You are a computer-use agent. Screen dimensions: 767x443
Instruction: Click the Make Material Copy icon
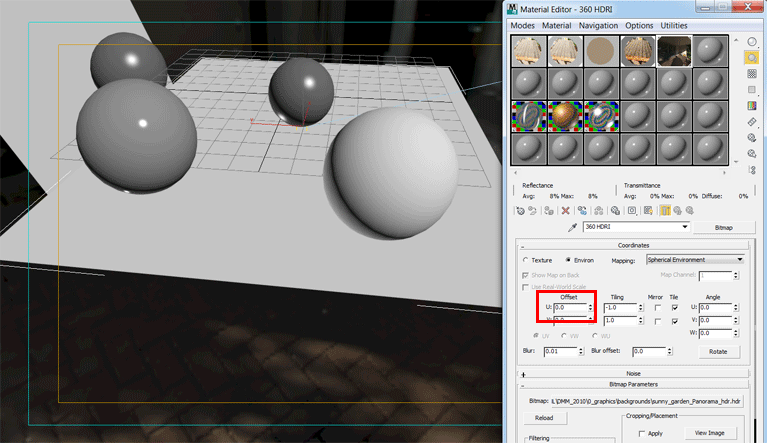(582, 211)
